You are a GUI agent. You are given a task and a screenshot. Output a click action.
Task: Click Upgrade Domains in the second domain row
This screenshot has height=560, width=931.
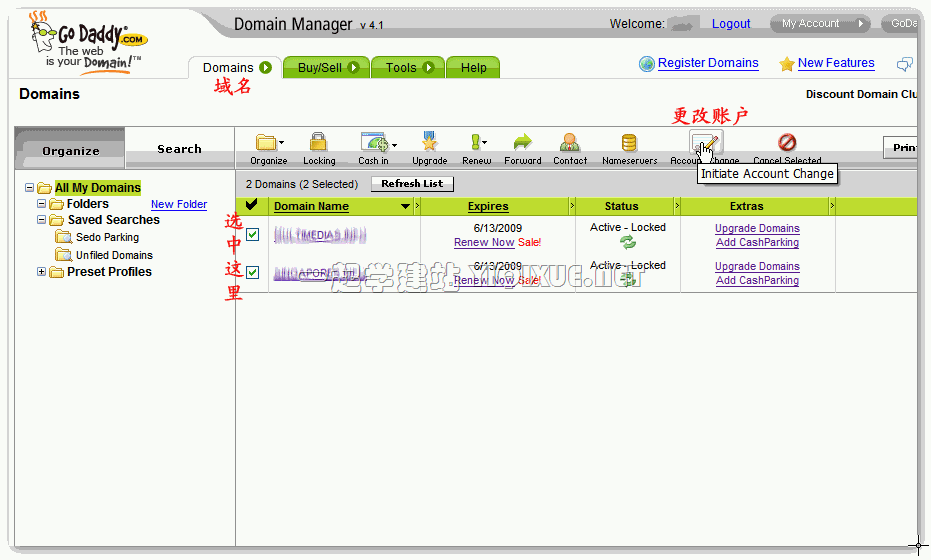coord(757,266)
